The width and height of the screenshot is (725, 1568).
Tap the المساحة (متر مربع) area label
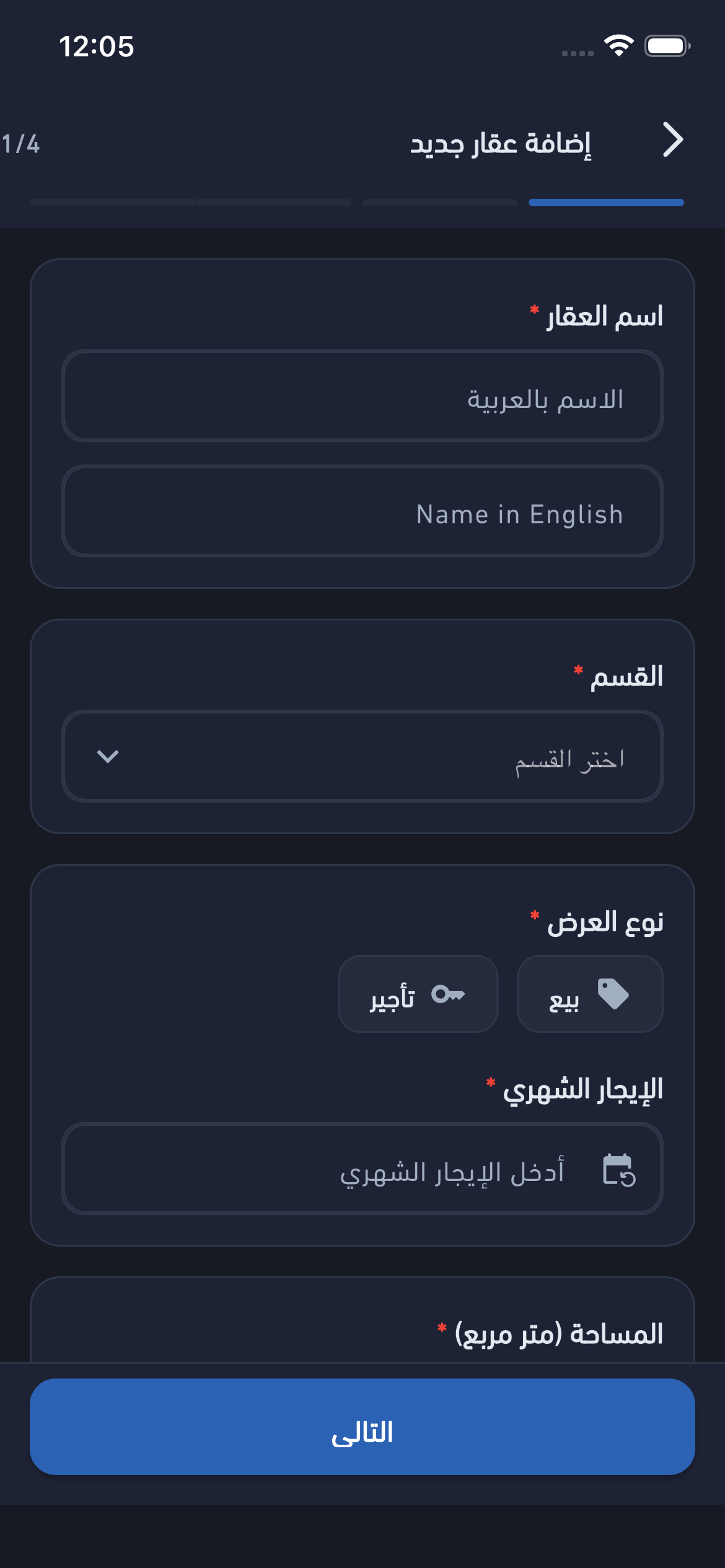pos(558,1333)
